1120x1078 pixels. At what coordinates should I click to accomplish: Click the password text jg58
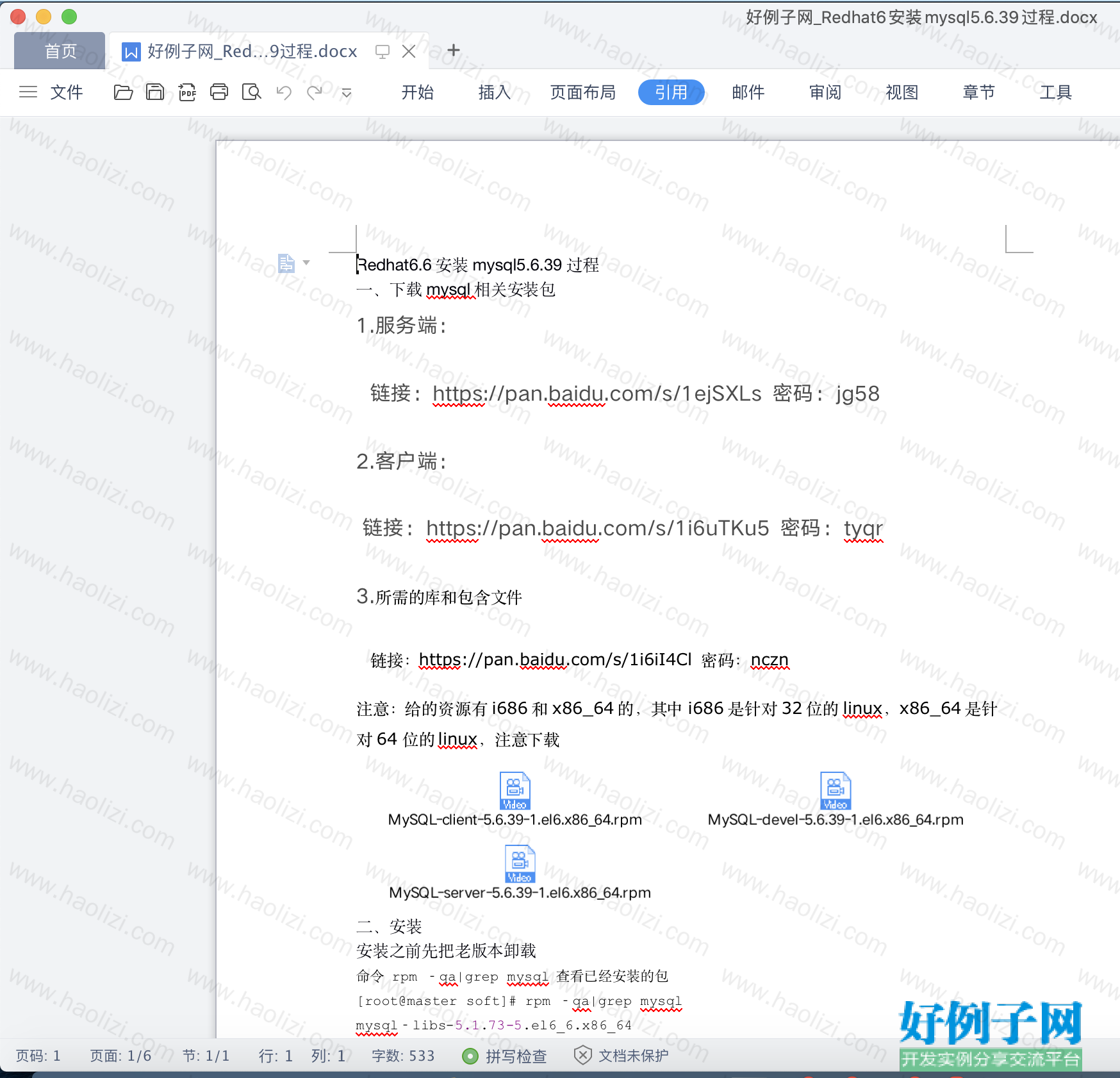(857, 394)
